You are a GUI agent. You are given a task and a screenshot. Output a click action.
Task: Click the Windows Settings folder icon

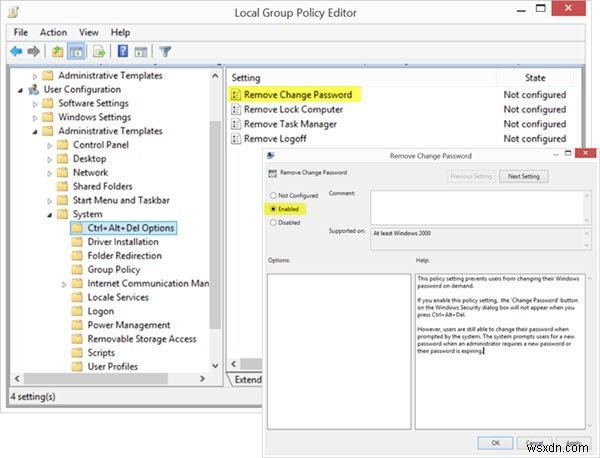[48, 117]
